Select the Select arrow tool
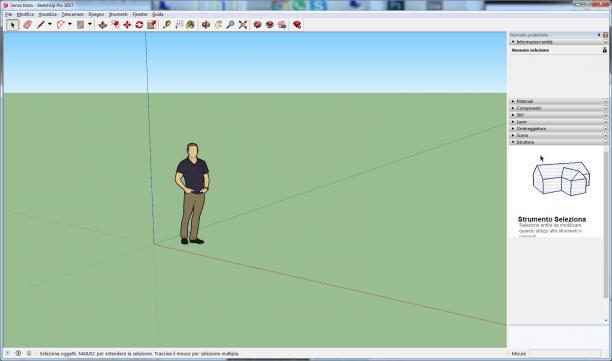Screen dimensions: 612x361 point(12,25)
